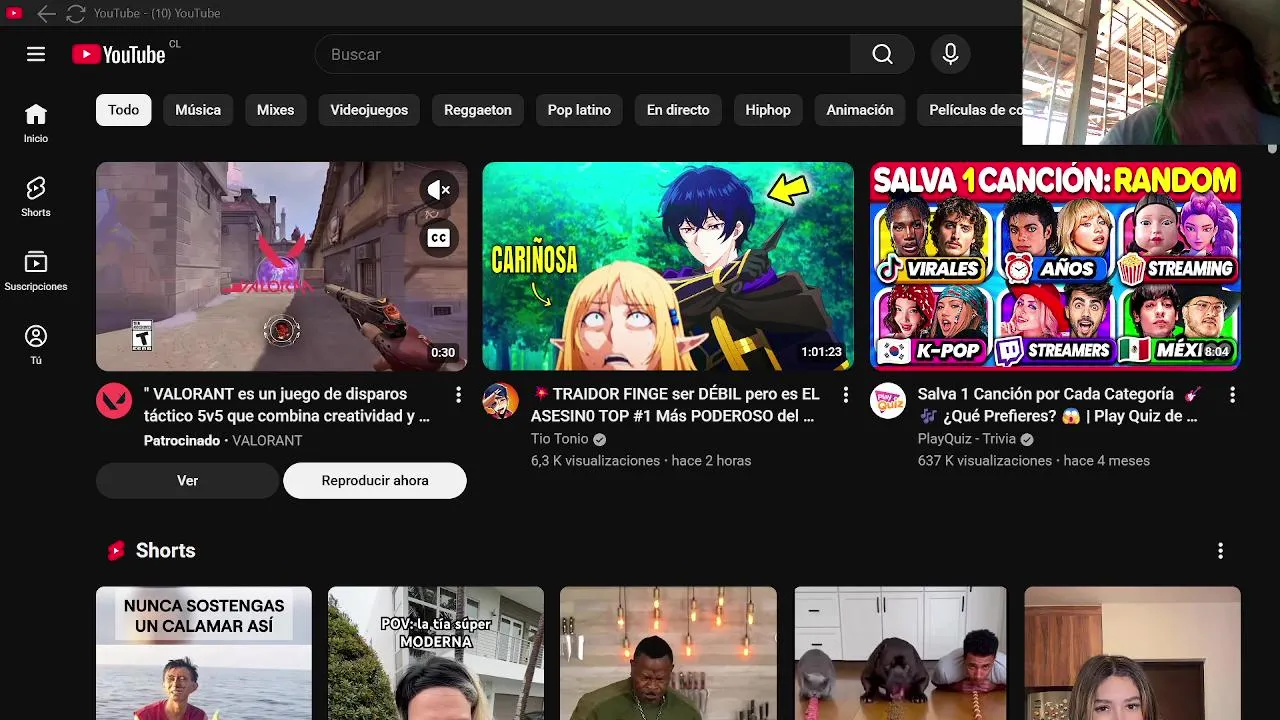Image resolution: width=1280 pixels, height=720 pixels.
Task: Select the Animación filter chip
Action: coord(860,110)
